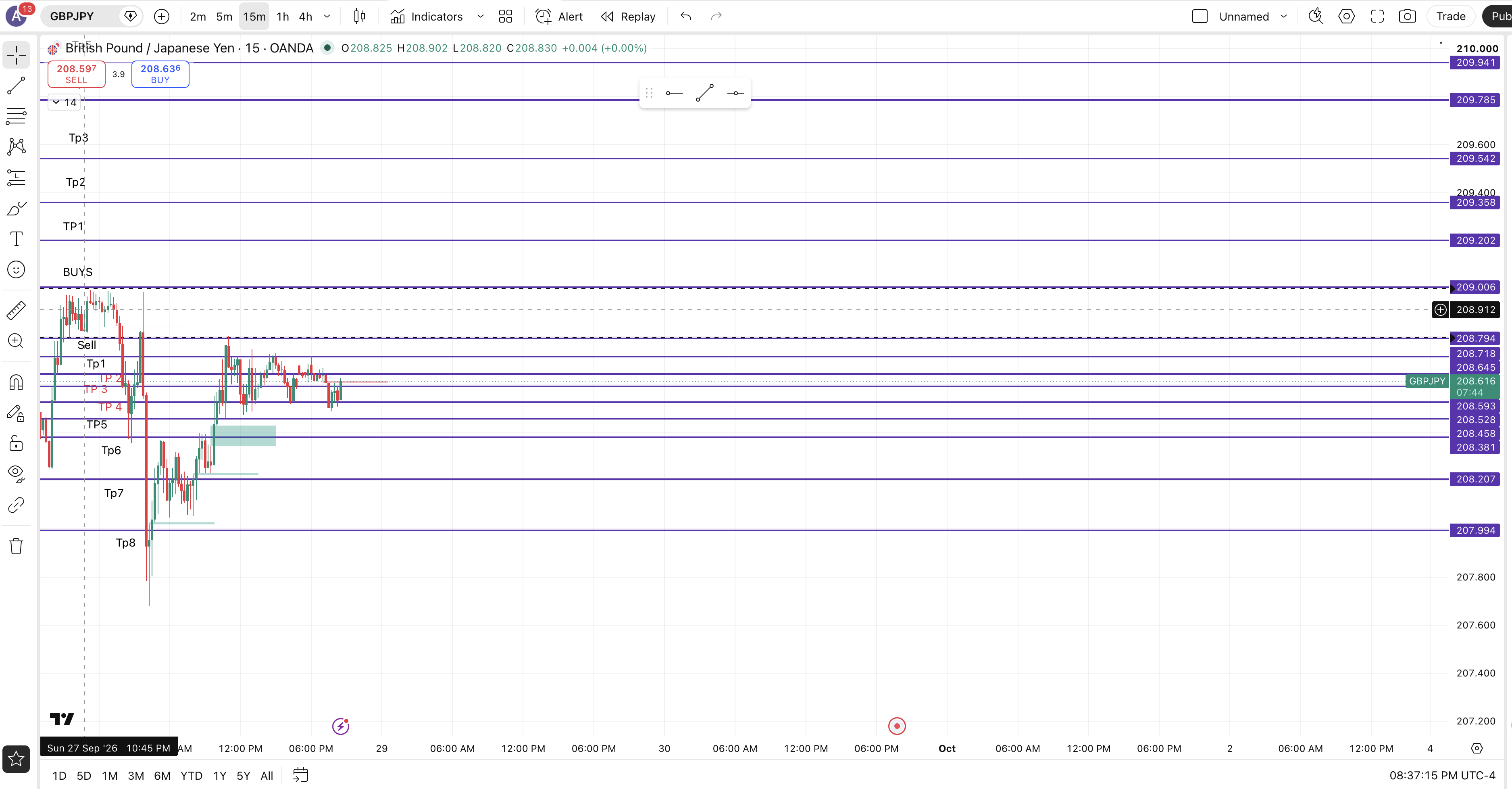Expand more timeframes dropdown arrow
The width and height of the screenshot is (1512, 789).
pyautogui.click(x=327, y=17)
